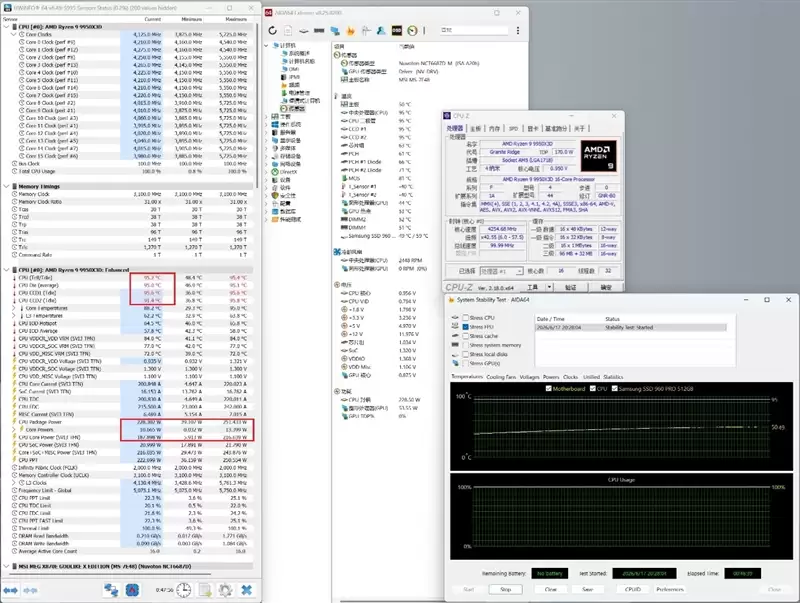
Task: Click HWiNFO blue left-right arrows expand icon
Action: tap(10, 590)
